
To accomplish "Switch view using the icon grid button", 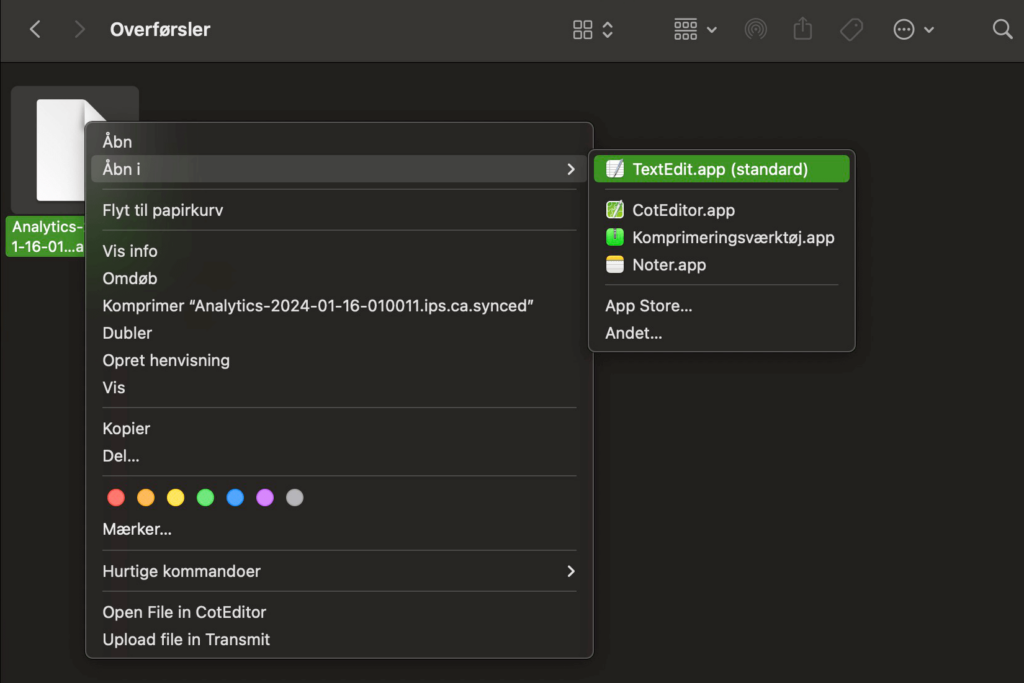I will tap(592, 29).
